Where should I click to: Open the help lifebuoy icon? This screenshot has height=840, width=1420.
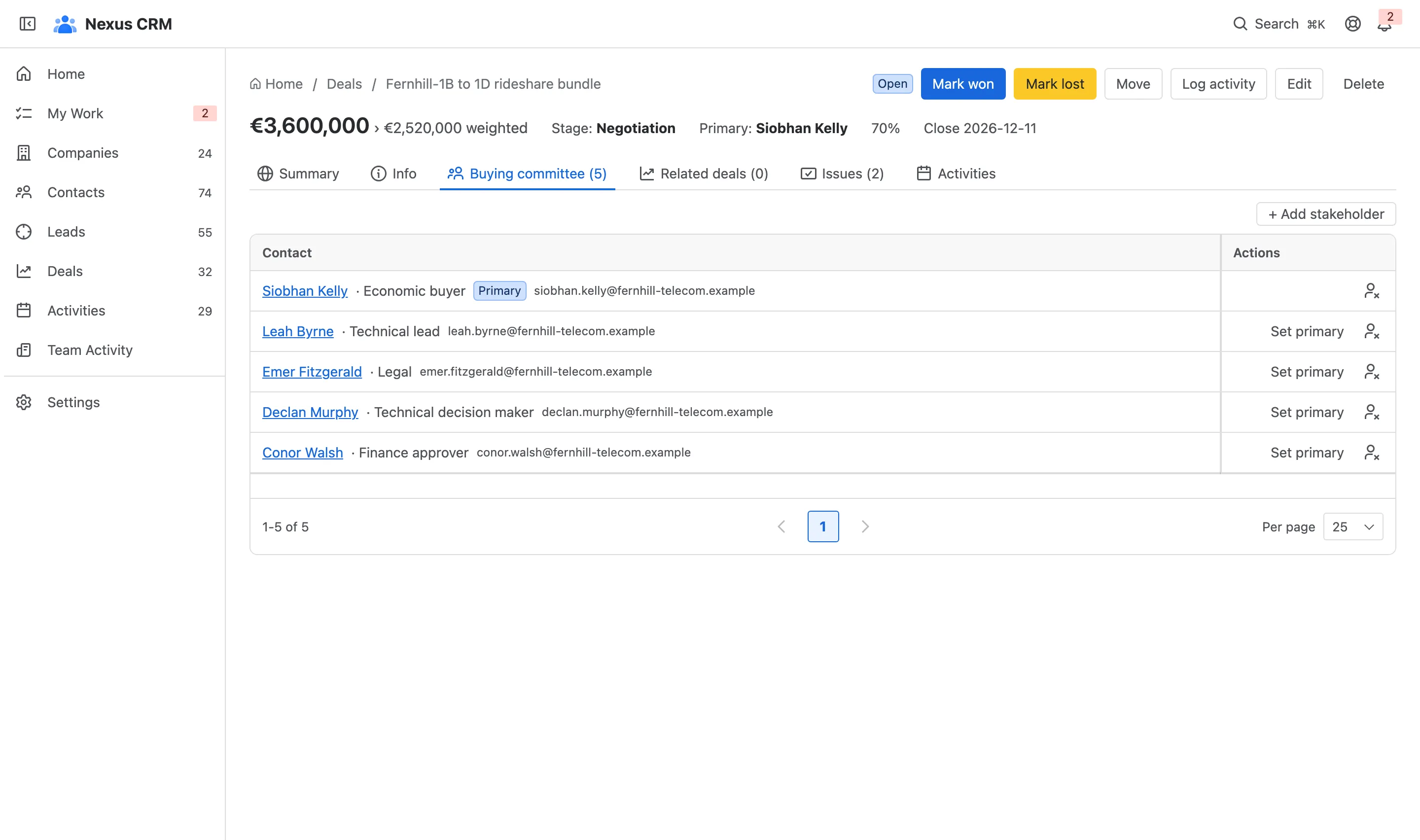[1352, 24]
